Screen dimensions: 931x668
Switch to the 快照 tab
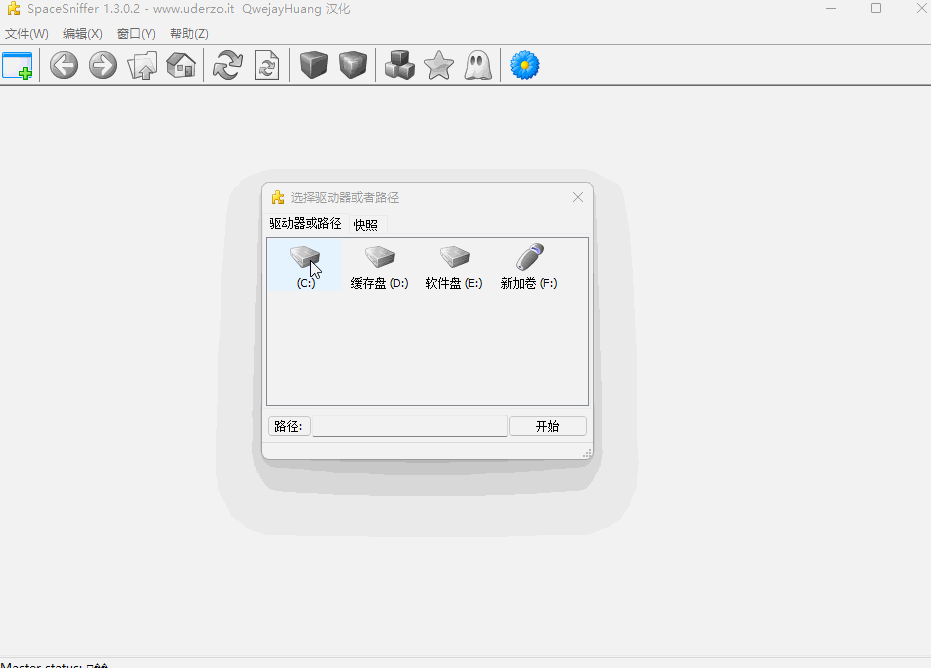366,225
